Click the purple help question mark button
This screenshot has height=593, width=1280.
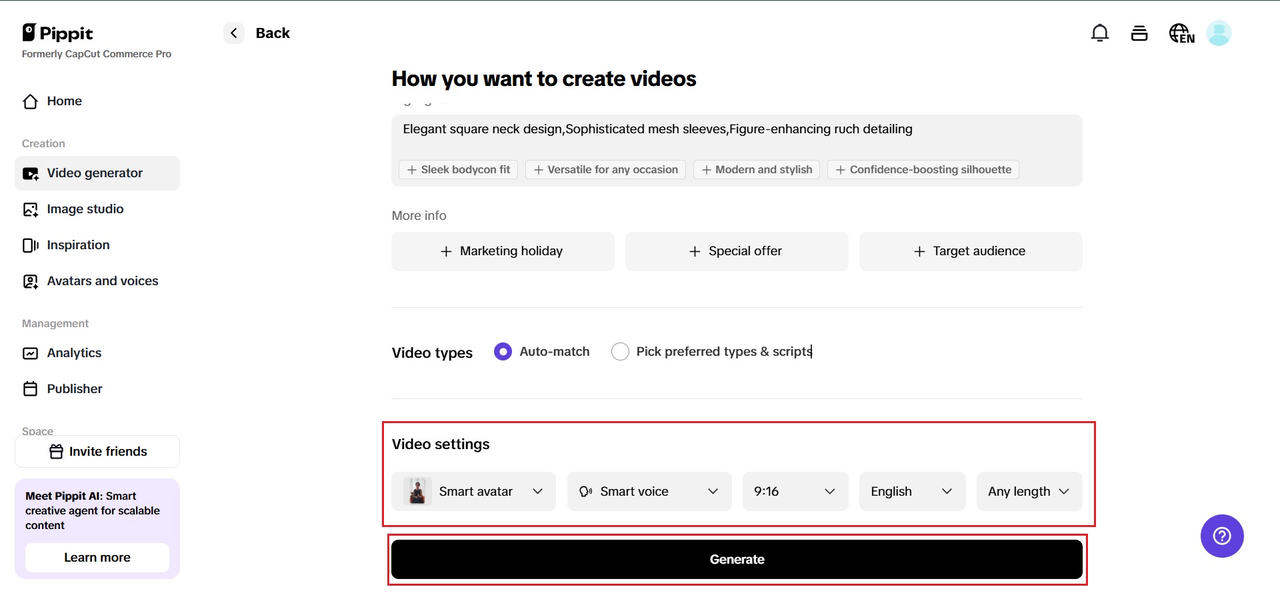click(x=1222, y=536)
